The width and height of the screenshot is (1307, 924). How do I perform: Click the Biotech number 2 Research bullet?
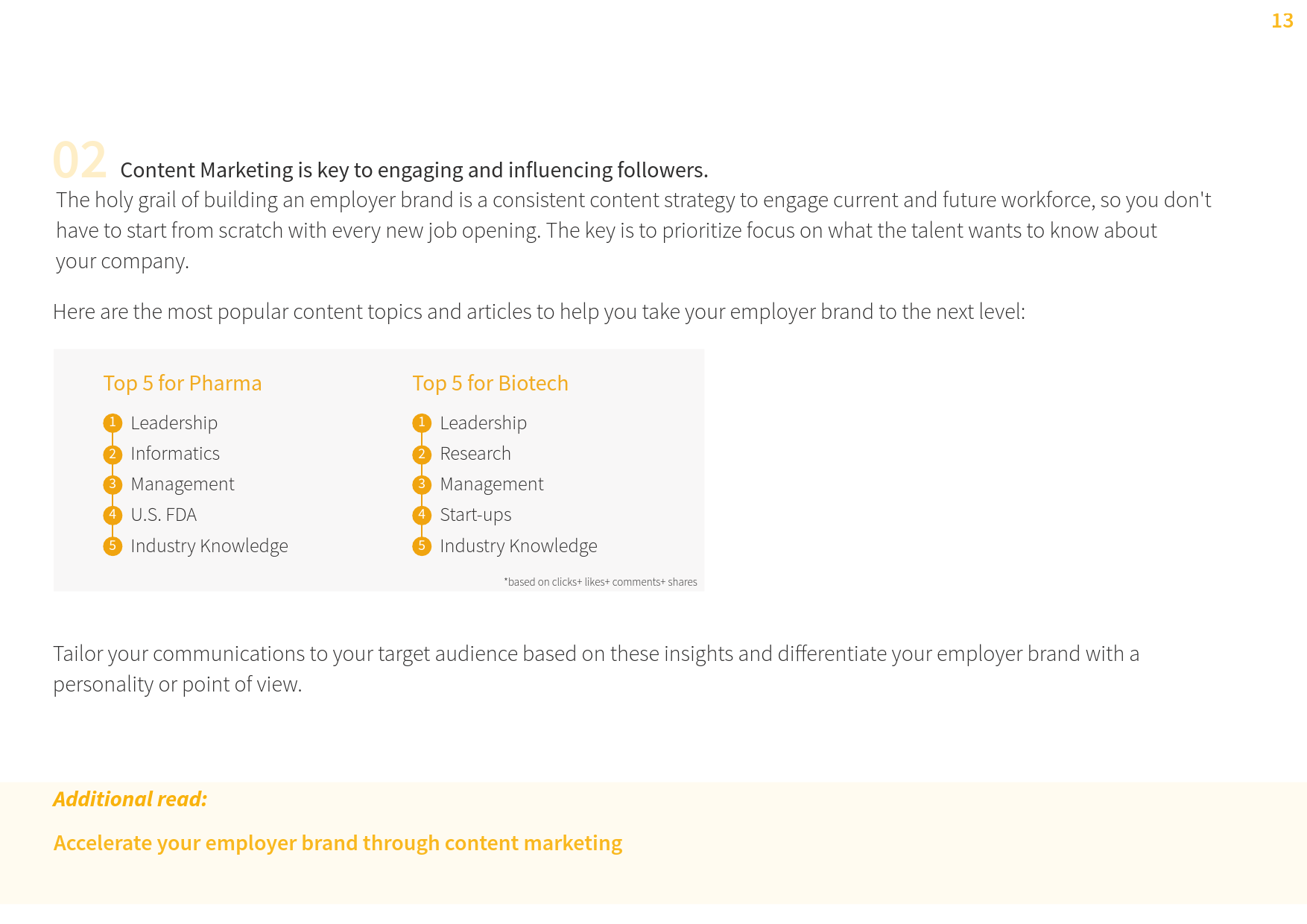pos(422,454)
